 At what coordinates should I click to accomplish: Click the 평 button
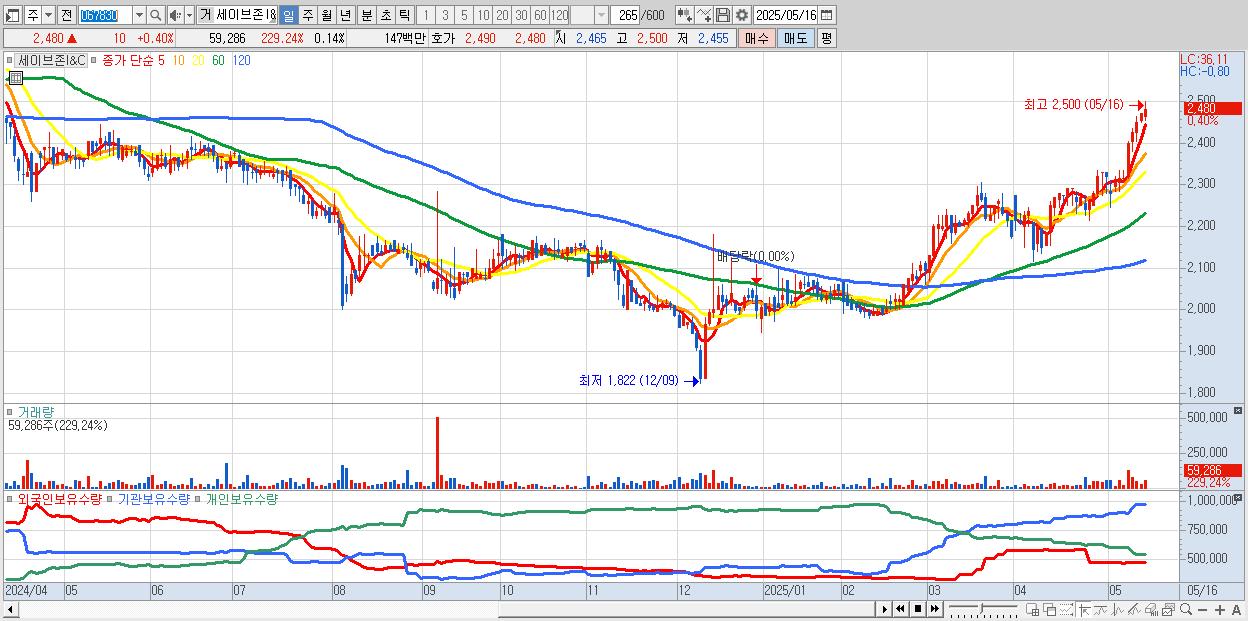[826, 38]
